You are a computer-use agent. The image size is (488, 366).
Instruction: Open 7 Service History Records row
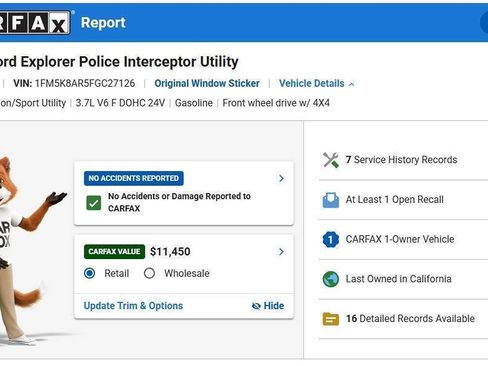pos(403,160)
